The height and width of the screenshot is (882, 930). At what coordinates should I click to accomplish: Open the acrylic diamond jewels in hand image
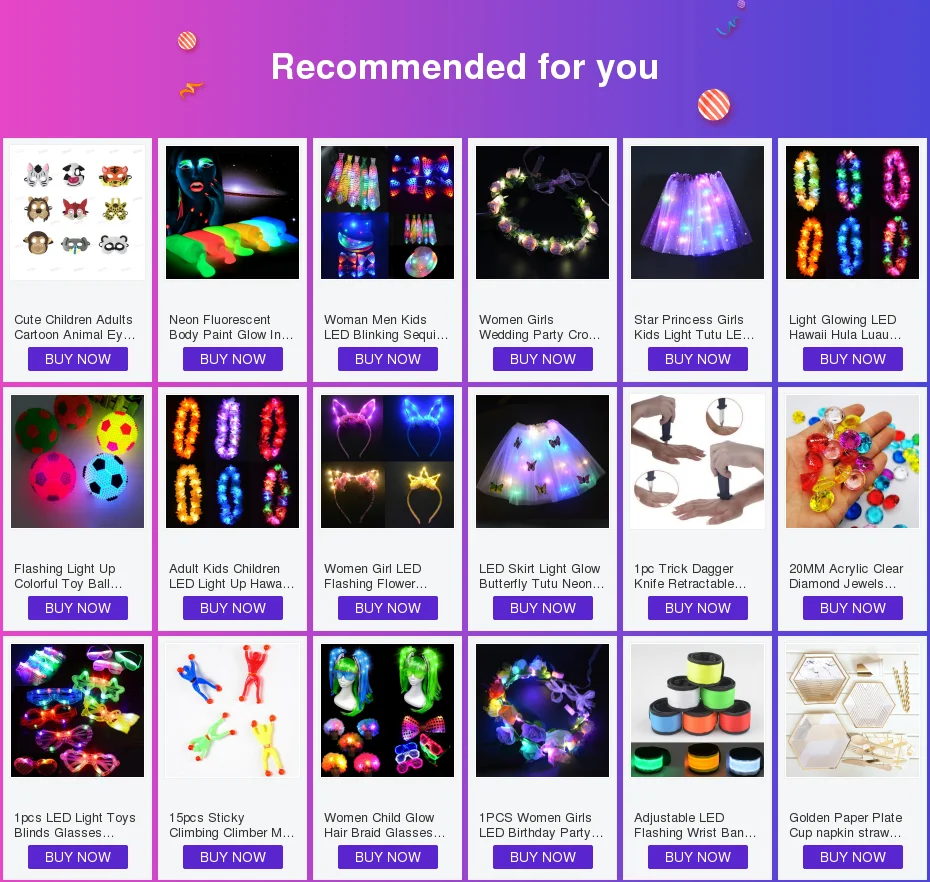(852, 461)
